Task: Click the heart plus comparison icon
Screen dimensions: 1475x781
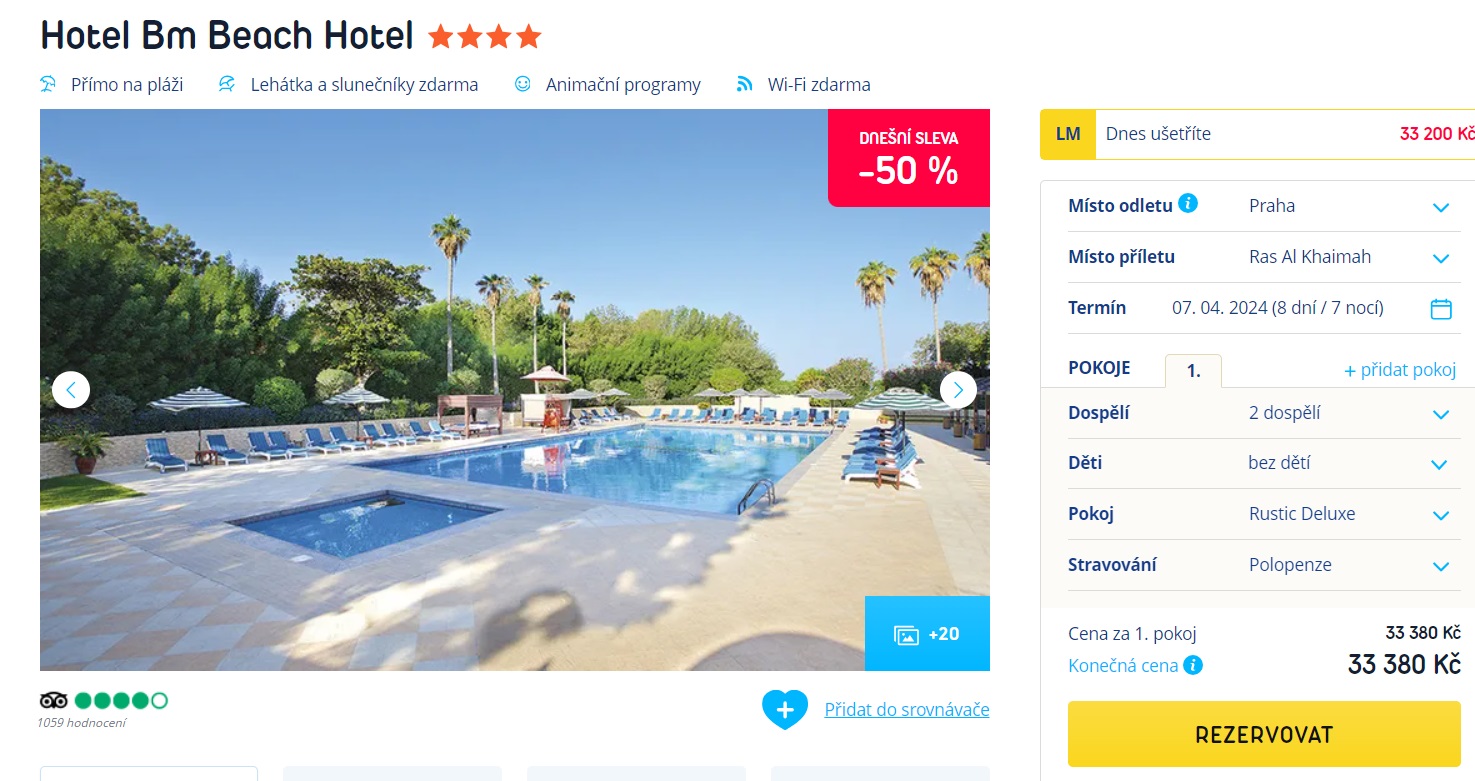Action: (x=785, y=710)
